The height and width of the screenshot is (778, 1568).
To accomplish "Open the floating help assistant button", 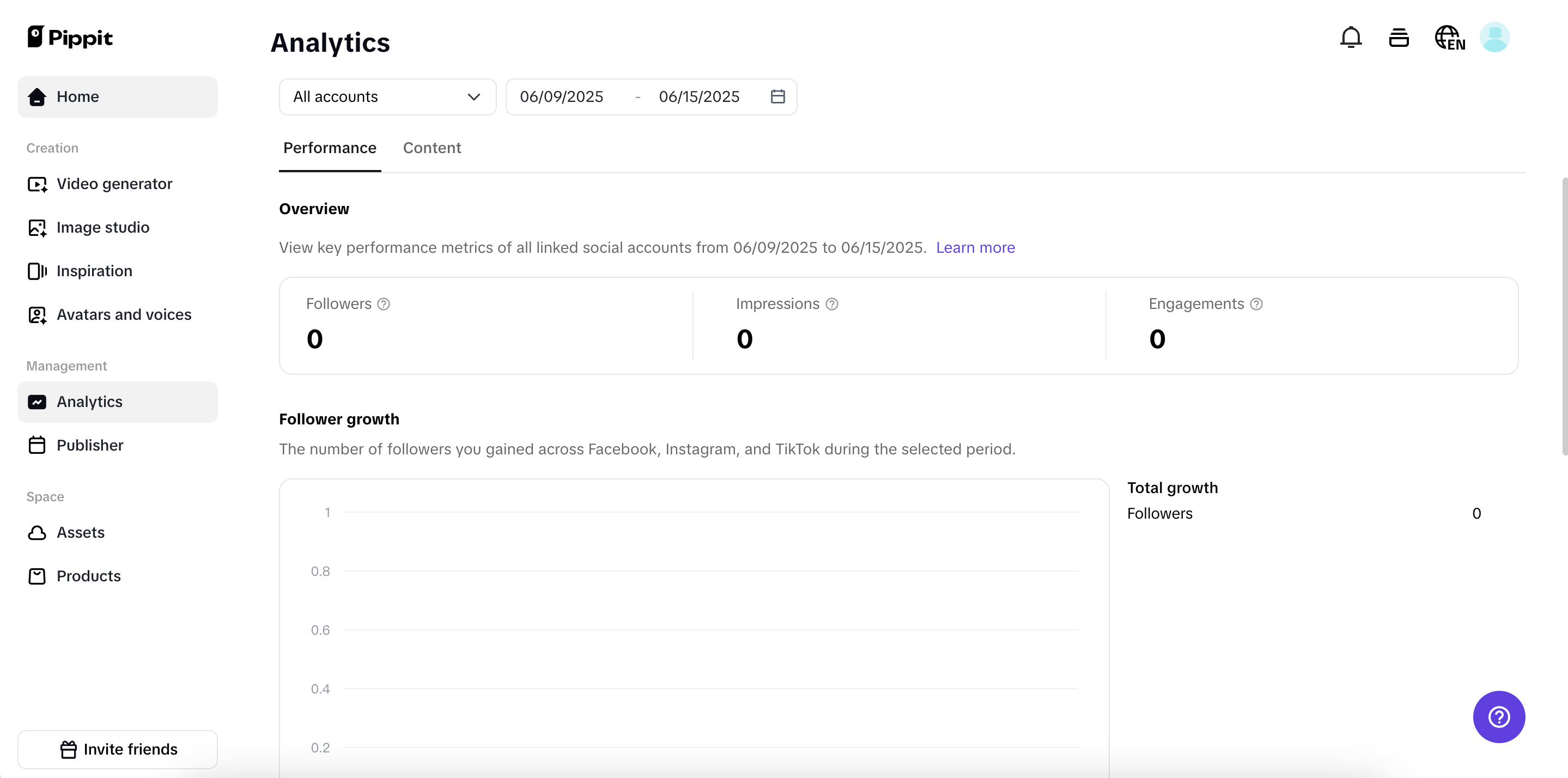I will pyautogui.click(x=1499, y=717).
